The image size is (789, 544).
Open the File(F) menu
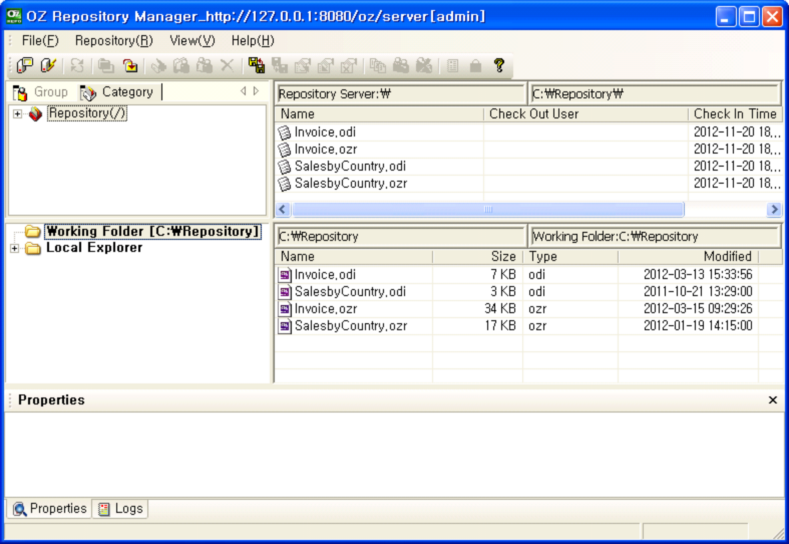[x=40, y=41]
